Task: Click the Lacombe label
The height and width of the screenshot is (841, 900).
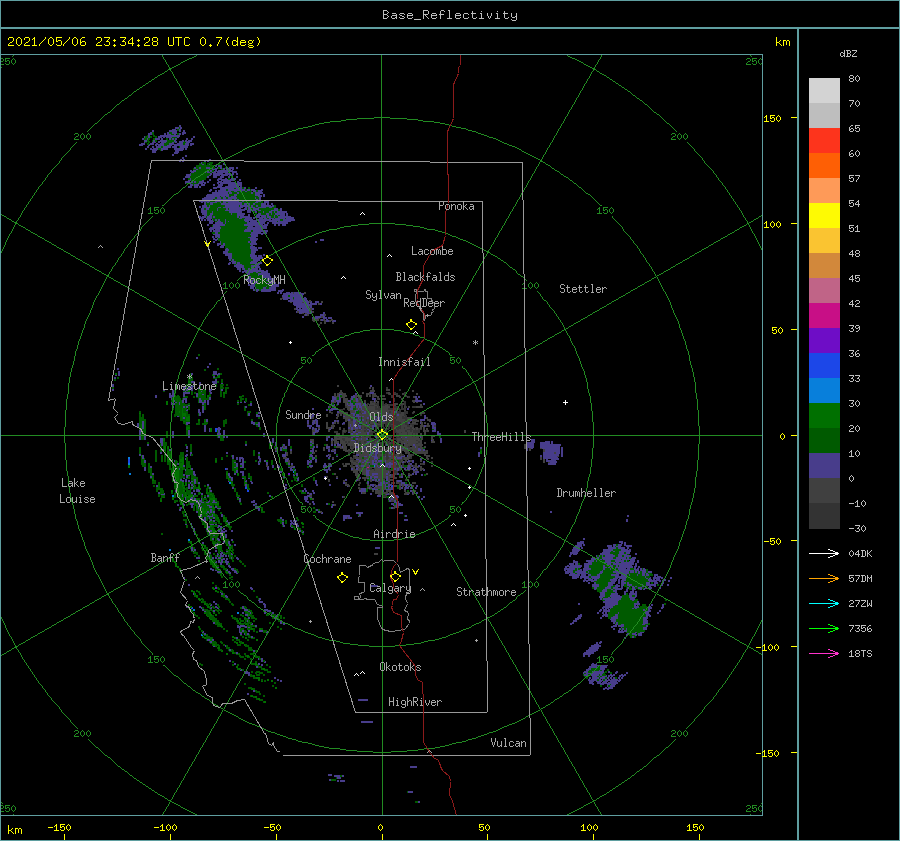Action: tap(432, 251)
